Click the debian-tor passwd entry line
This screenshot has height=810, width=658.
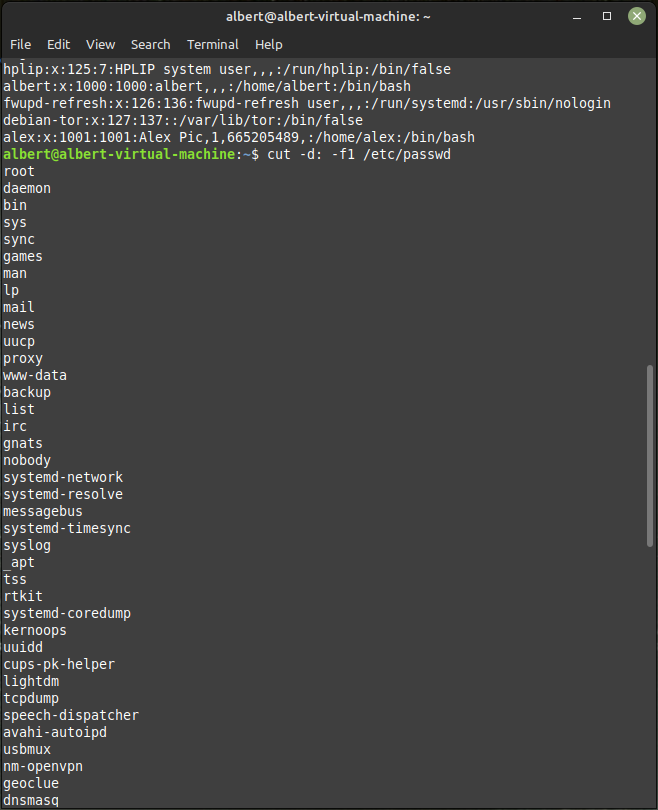pyautogui.click(x=183, y=120)
